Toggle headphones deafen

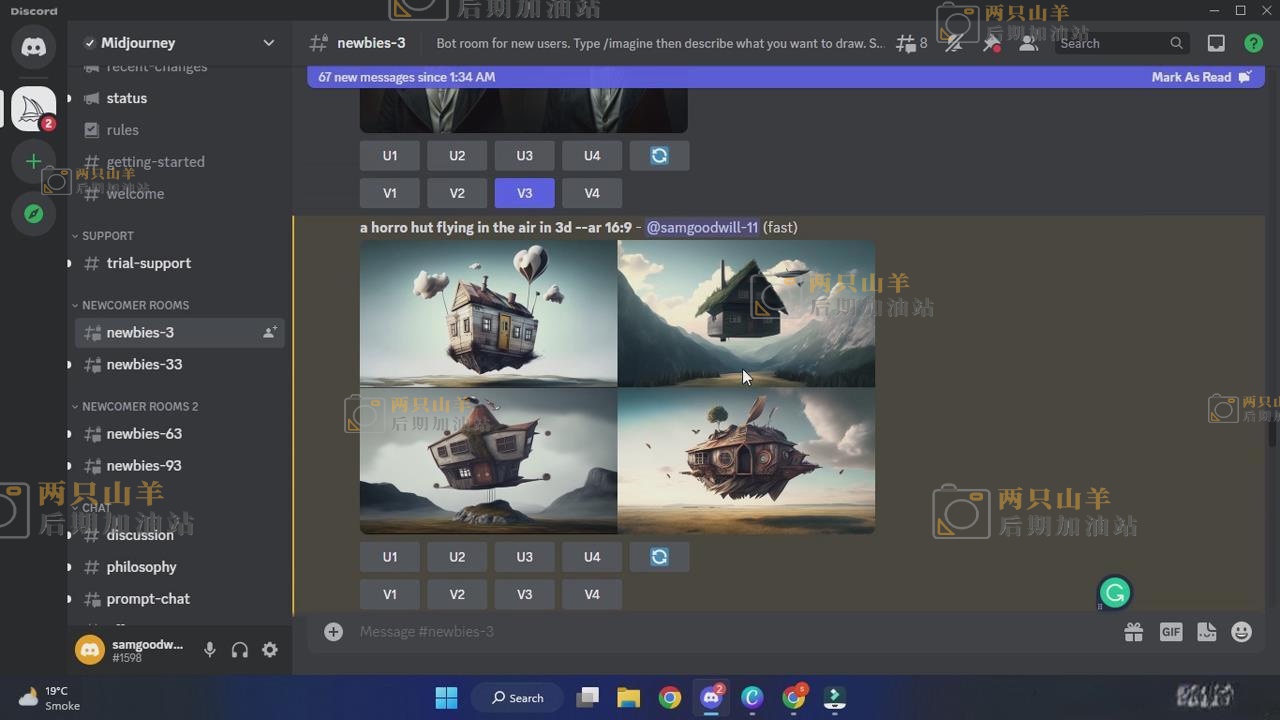[239, 650]
